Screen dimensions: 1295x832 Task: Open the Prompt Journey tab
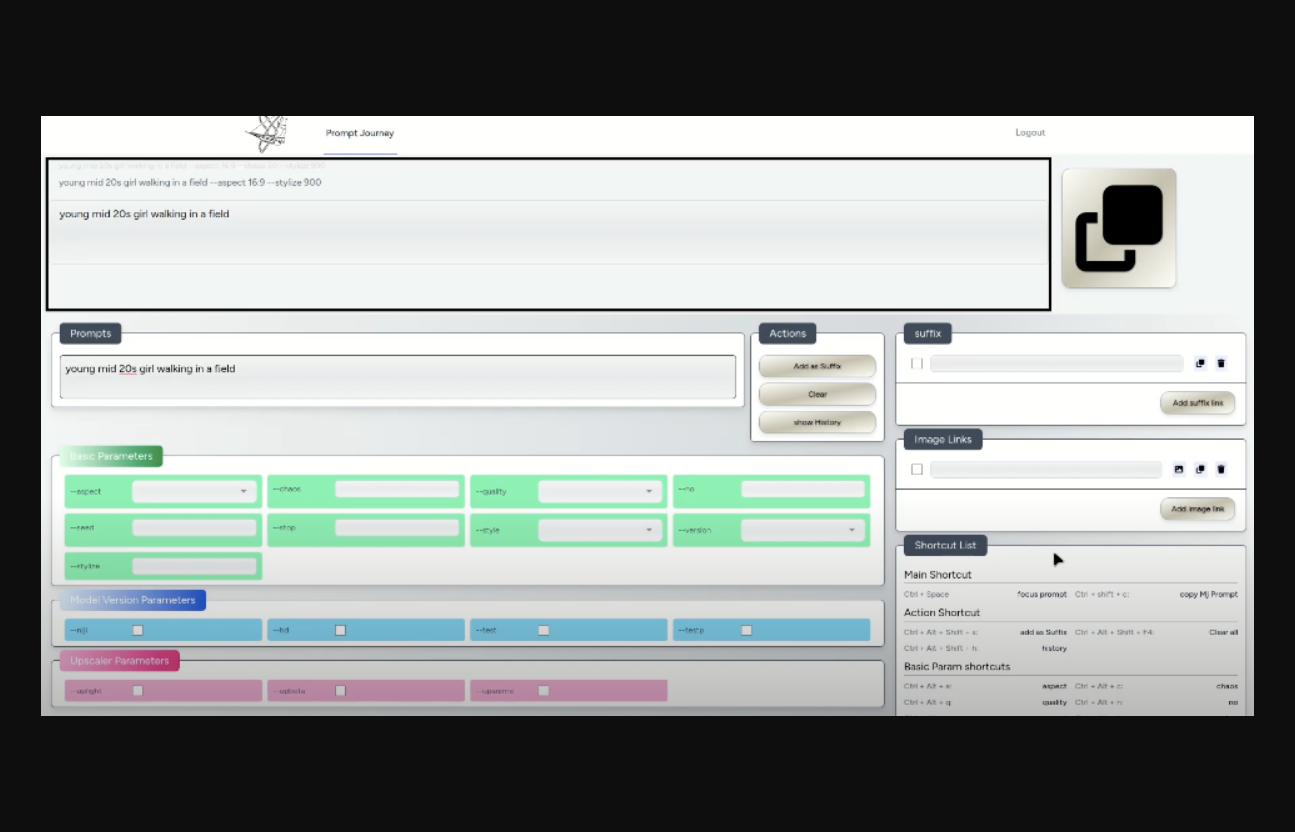360,133
